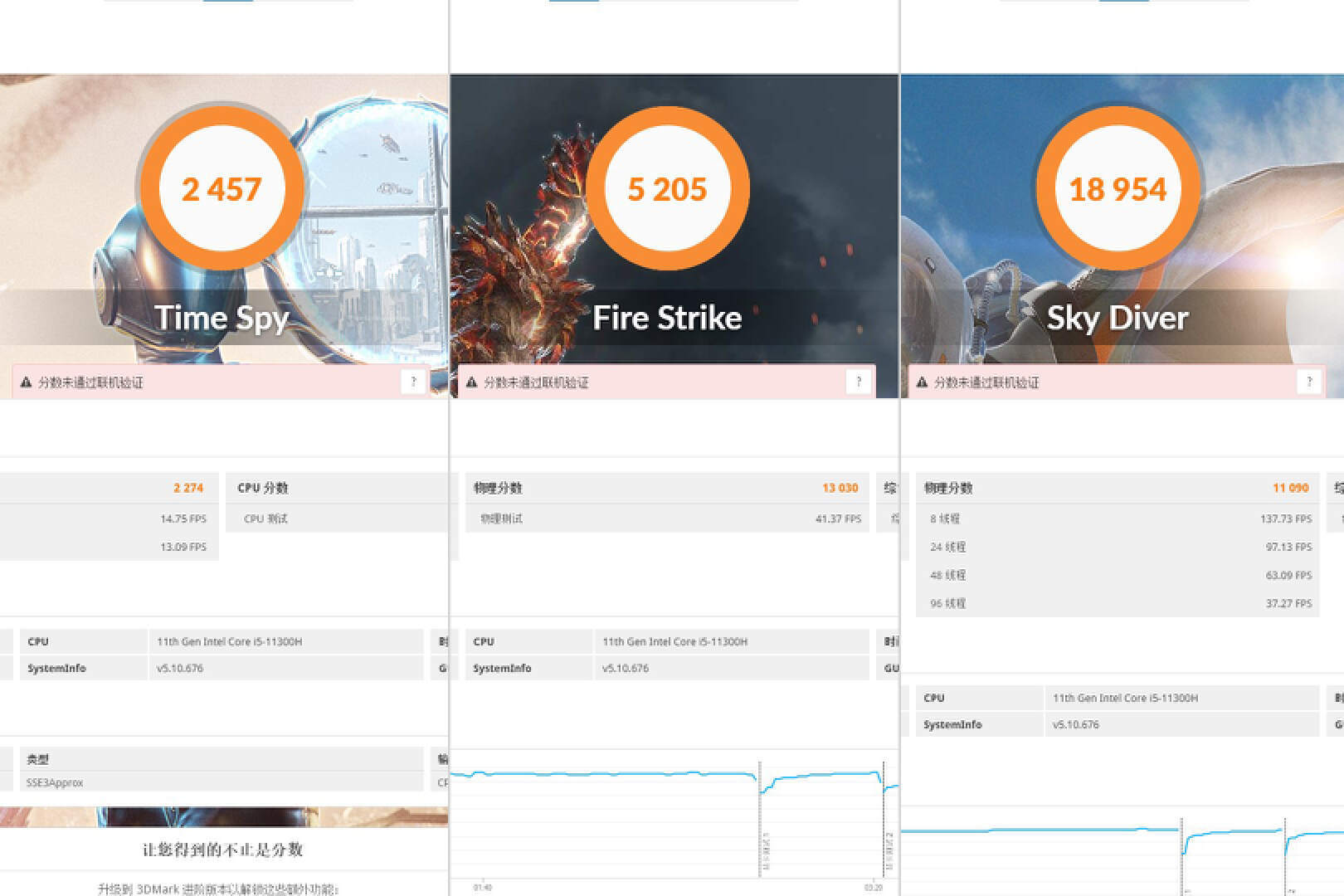
Task: Click the warning triangle icon under Sky Diver
Action: click(922, 382)
